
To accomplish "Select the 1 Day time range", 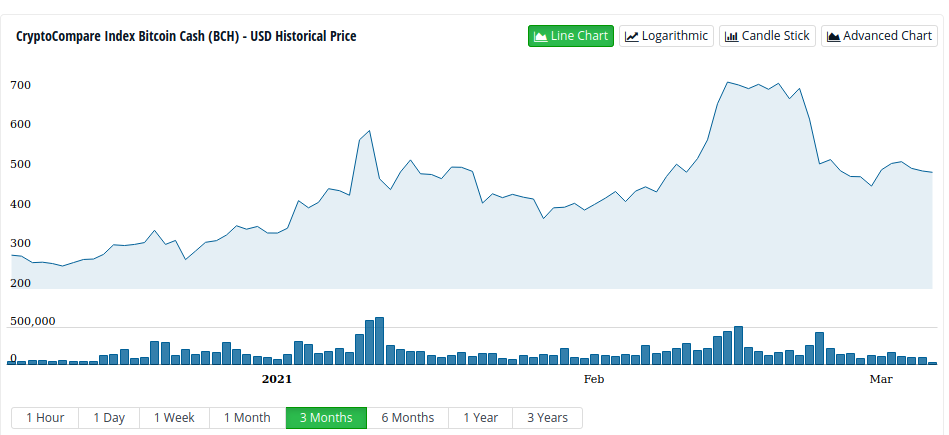I will 110,417.
